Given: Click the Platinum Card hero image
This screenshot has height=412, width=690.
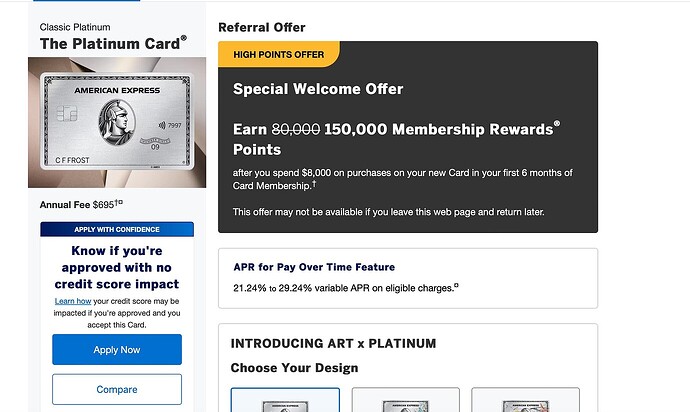Looking at the screenshot, I should coord(117,122).
